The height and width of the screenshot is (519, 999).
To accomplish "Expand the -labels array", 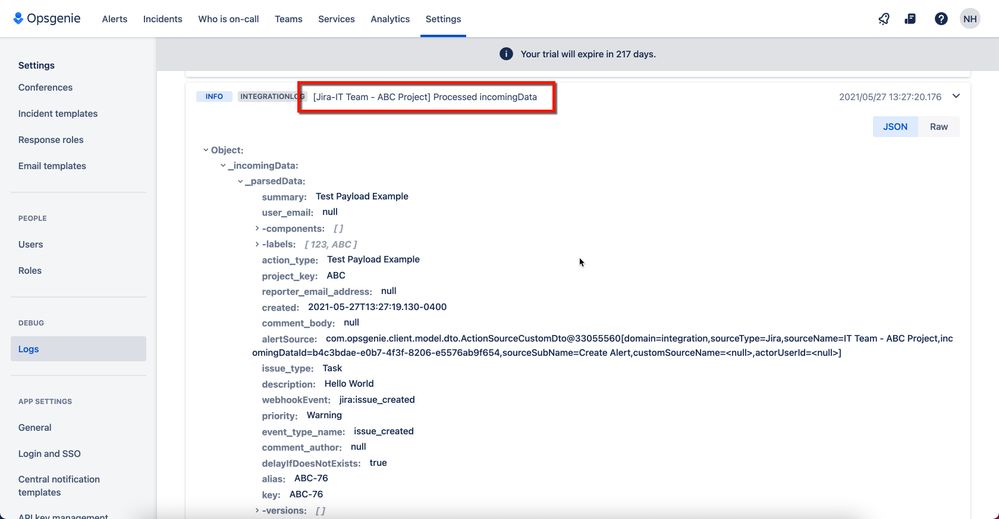I will pyautogui.click(x=257, y=244).
